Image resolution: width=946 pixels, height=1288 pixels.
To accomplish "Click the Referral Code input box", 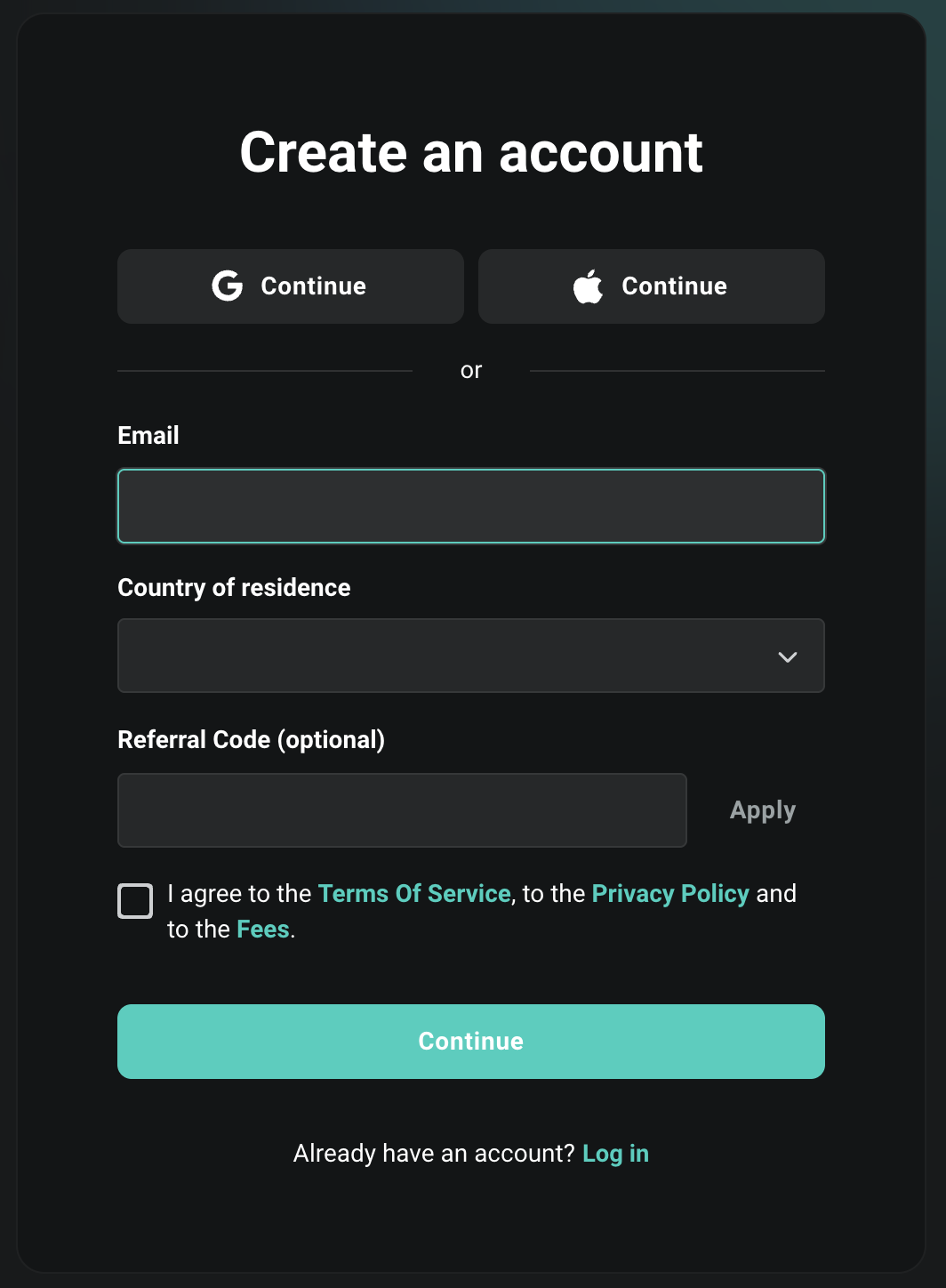I will [x=401, y=809].
